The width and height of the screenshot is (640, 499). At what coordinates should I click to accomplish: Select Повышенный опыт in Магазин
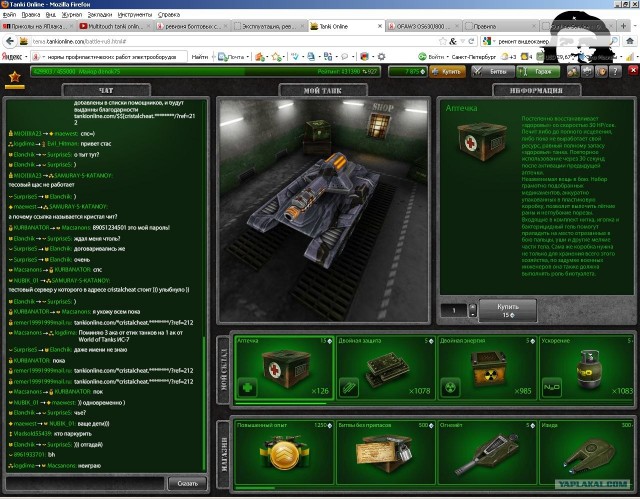pyautogui.click(x=284, y=452)
